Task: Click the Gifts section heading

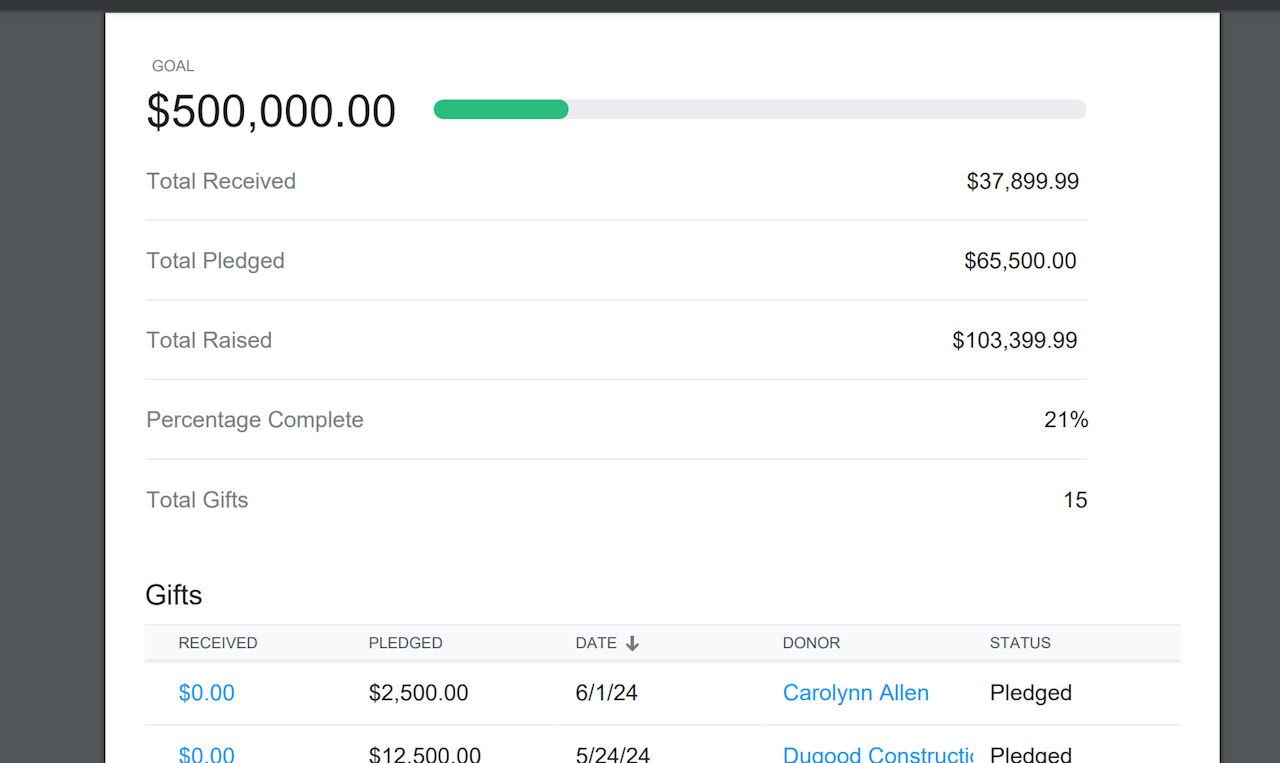Action: point(174,595)
